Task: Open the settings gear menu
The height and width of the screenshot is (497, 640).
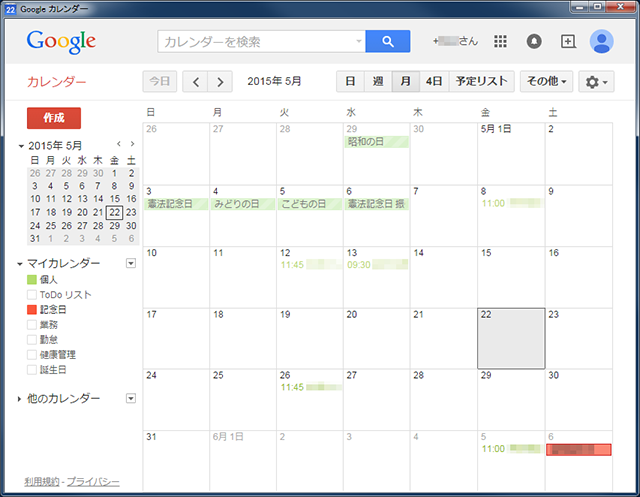Action: coord(597,81)
